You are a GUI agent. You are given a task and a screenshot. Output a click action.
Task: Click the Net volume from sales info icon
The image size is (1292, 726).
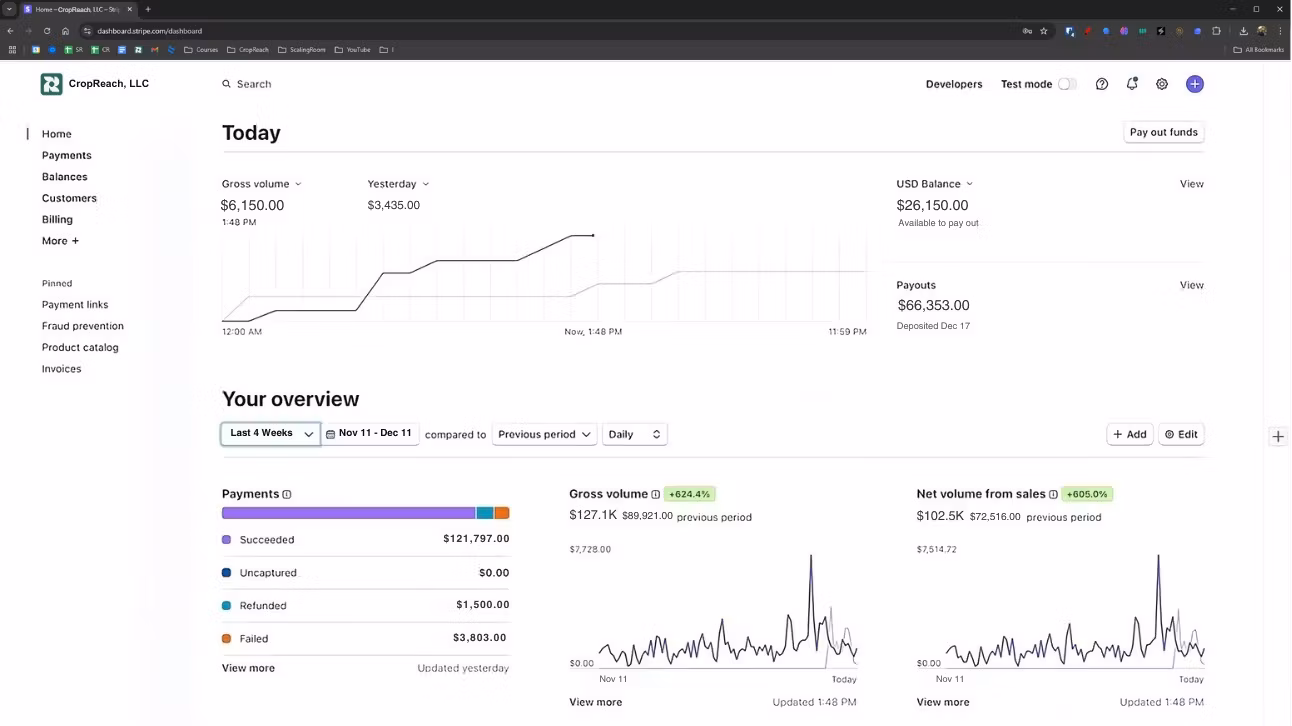[x=1053, y=494]
